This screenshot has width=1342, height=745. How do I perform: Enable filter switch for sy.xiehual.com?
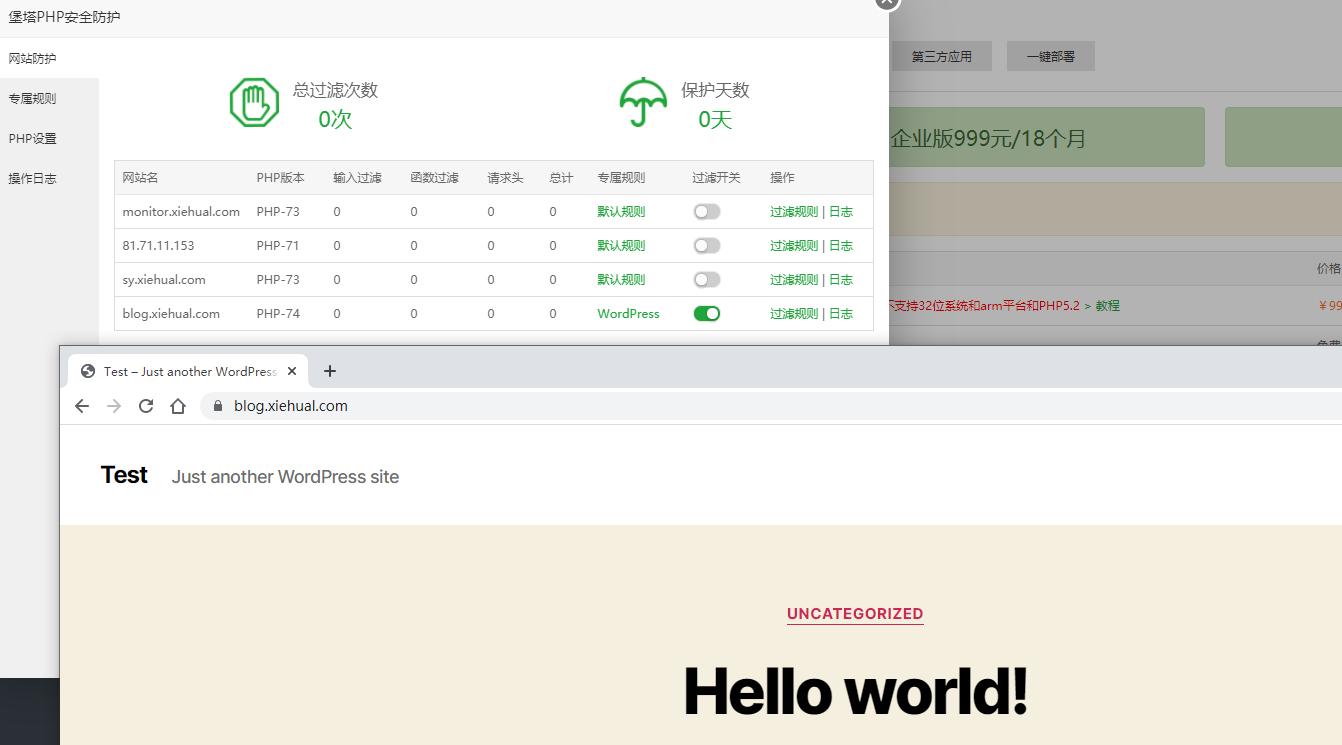pyautogui.click(x=707, y=280)
